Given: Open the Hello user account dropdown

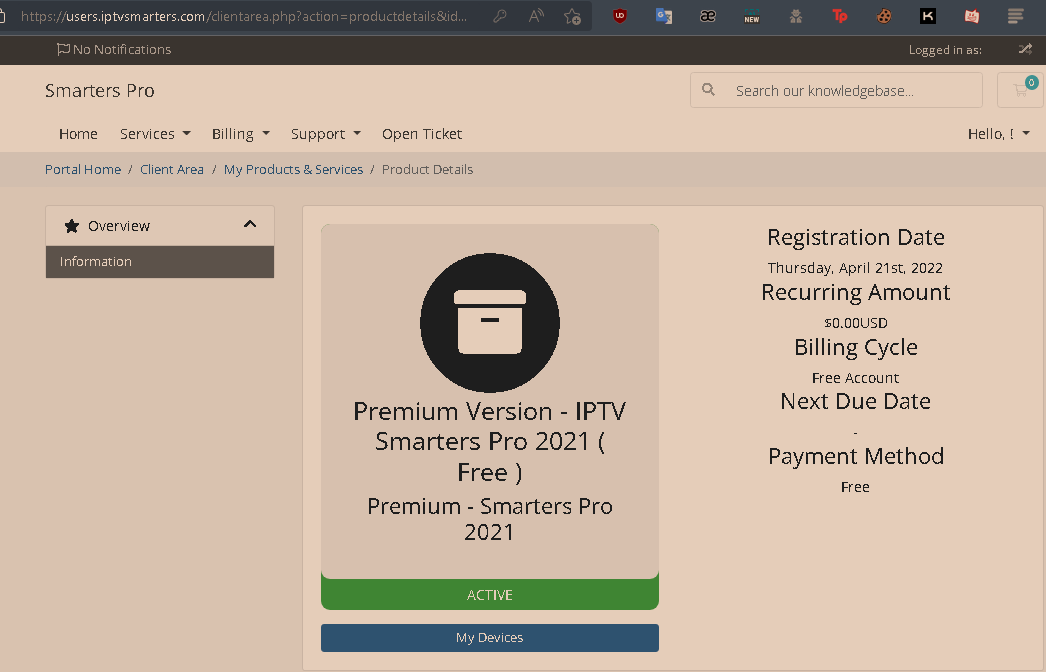Looking at the screenshot, I should point(999,133).
